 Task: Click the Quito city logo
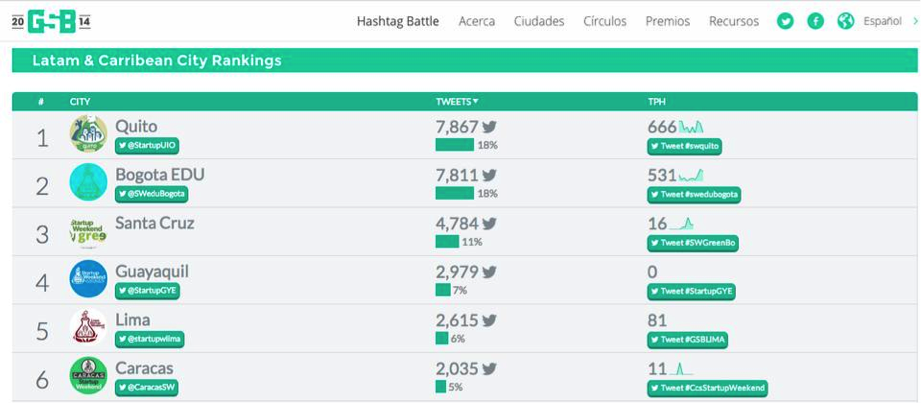(x=88, y=134)
